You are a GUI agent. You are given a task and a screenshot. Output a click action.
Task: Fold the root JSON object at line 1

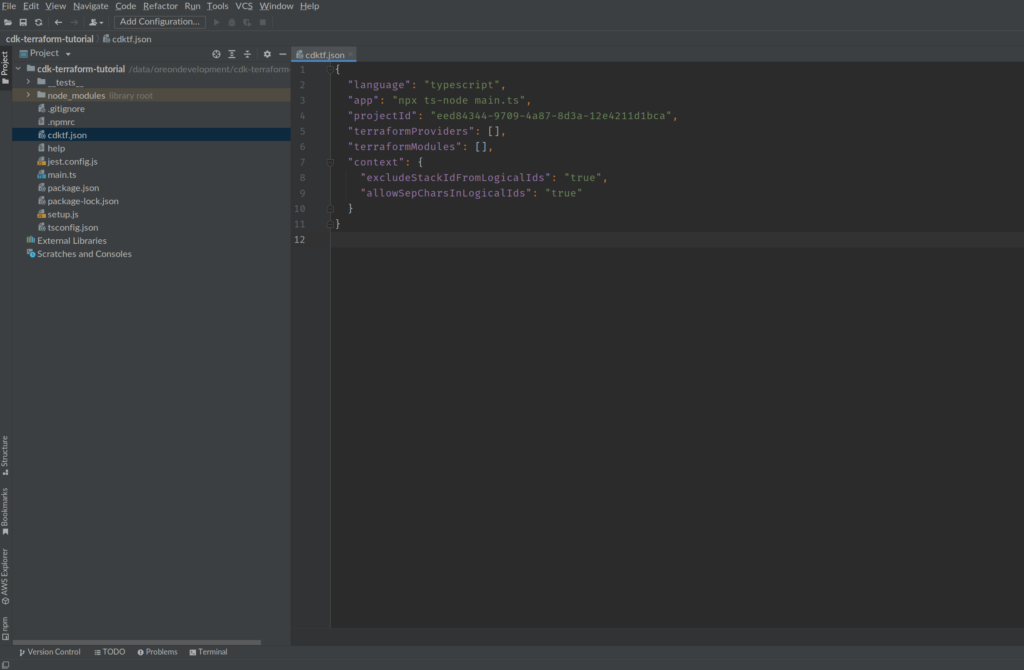[x=330, y=69]
